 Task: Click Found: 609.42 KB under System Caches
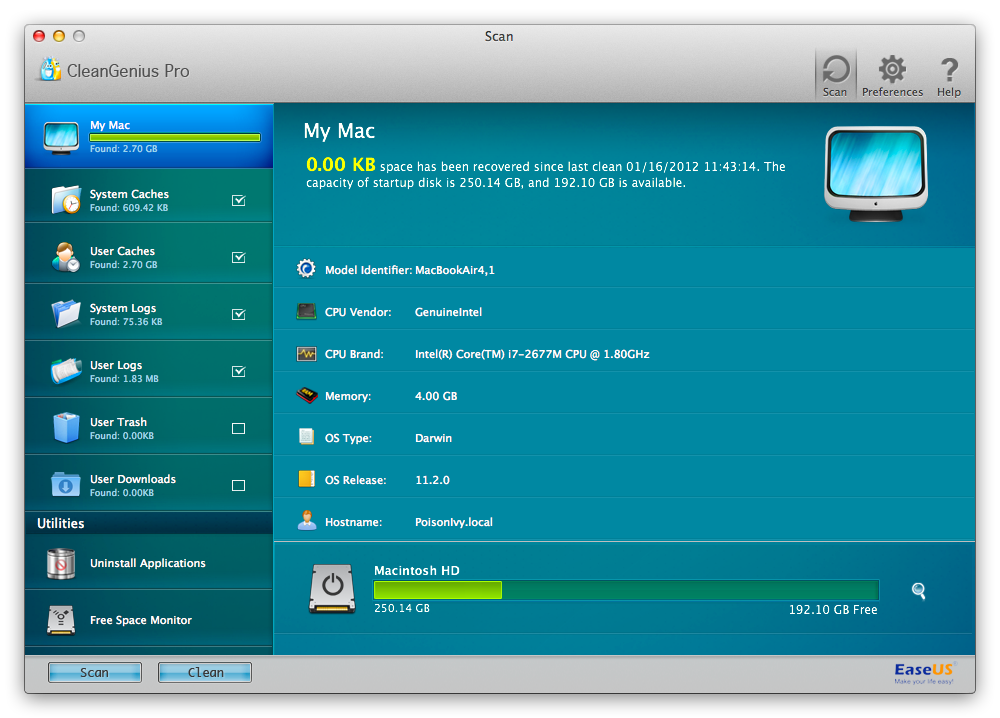point(129,208)
